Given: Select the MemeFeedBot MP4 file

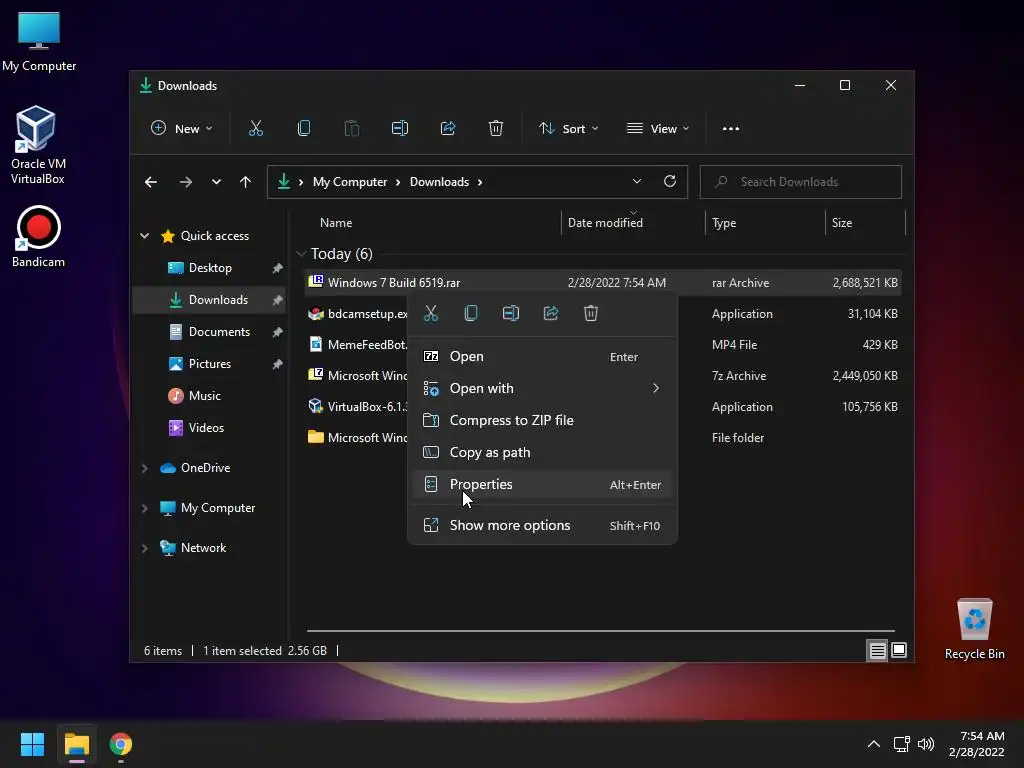Looking at the screenshot, I should [x=356, y=345].
